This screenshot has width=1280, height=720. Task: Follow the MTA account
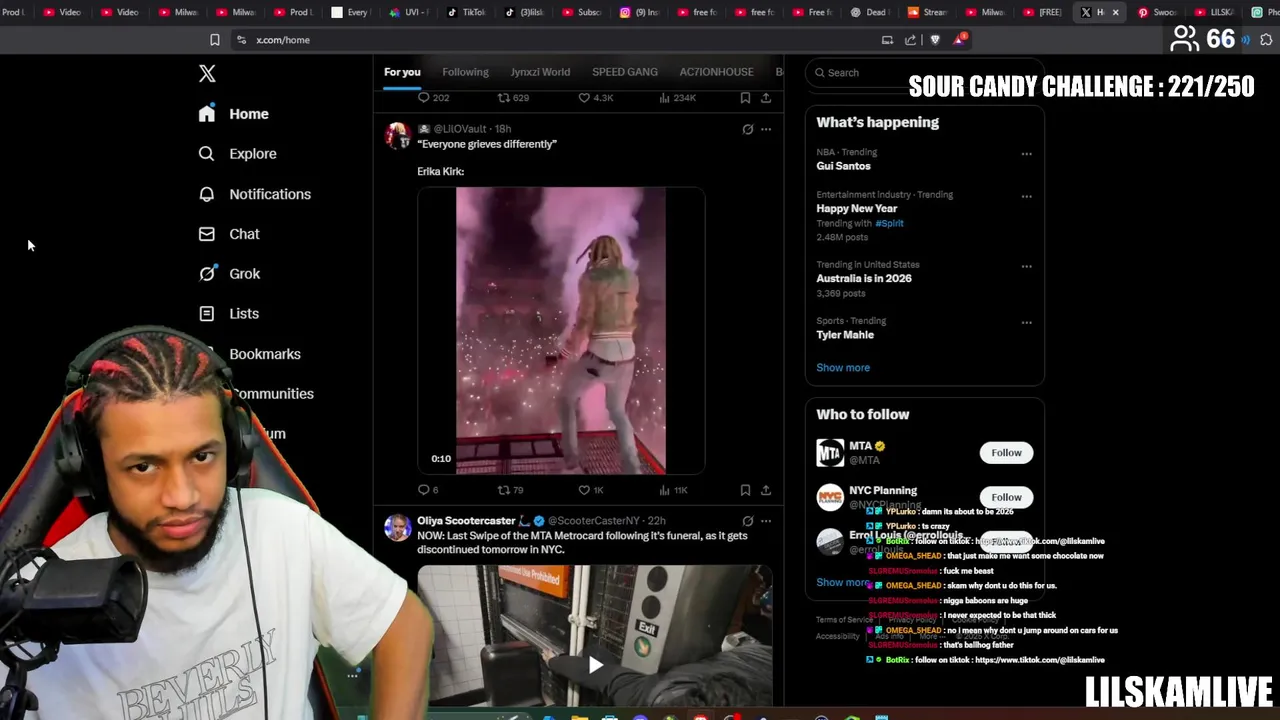point(1007,453)
